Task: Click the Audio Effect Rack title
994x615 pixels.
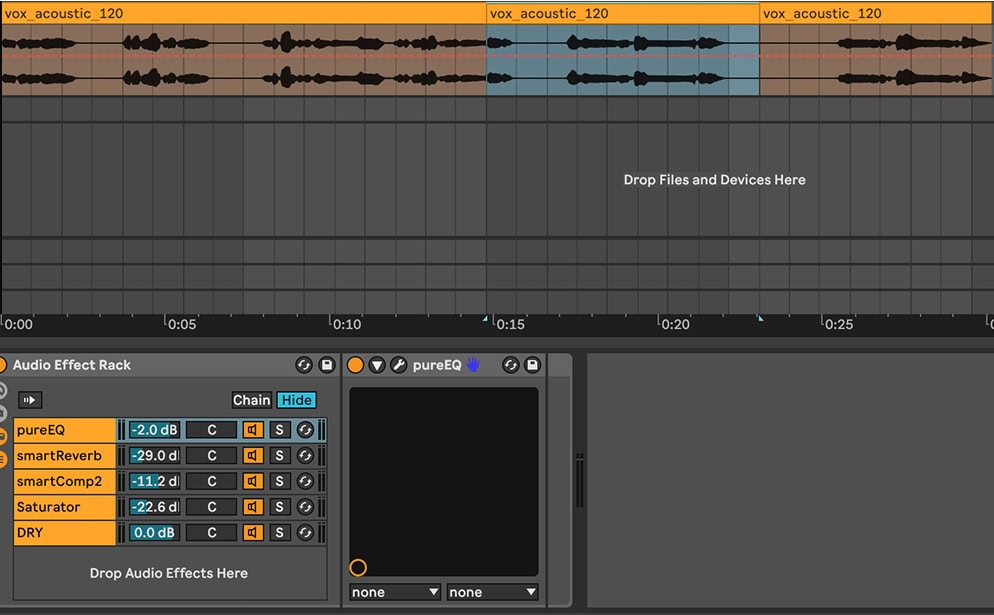Action: click(x=72, y=365)
